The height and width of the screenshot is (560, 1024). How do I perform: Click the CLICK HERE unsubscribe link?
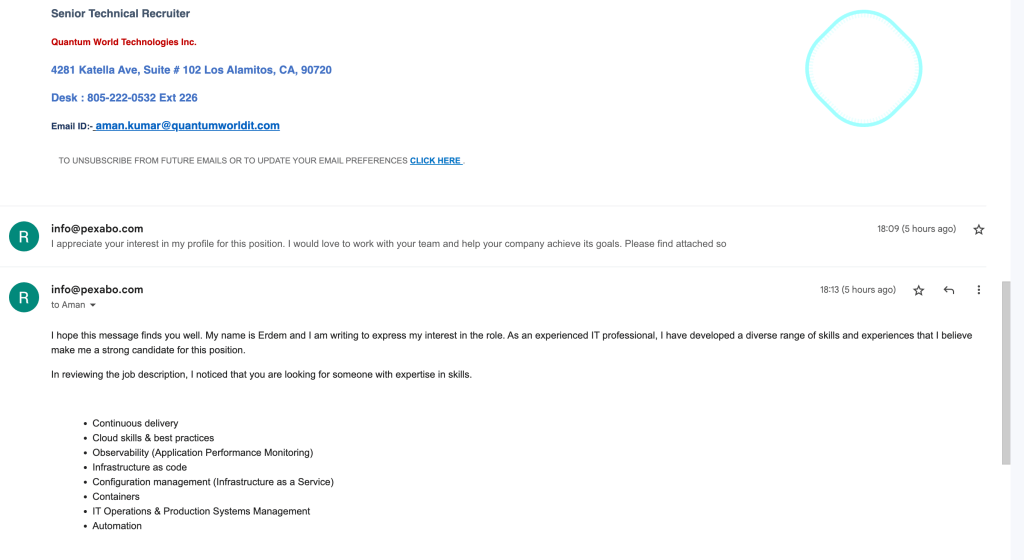(436, 161)
